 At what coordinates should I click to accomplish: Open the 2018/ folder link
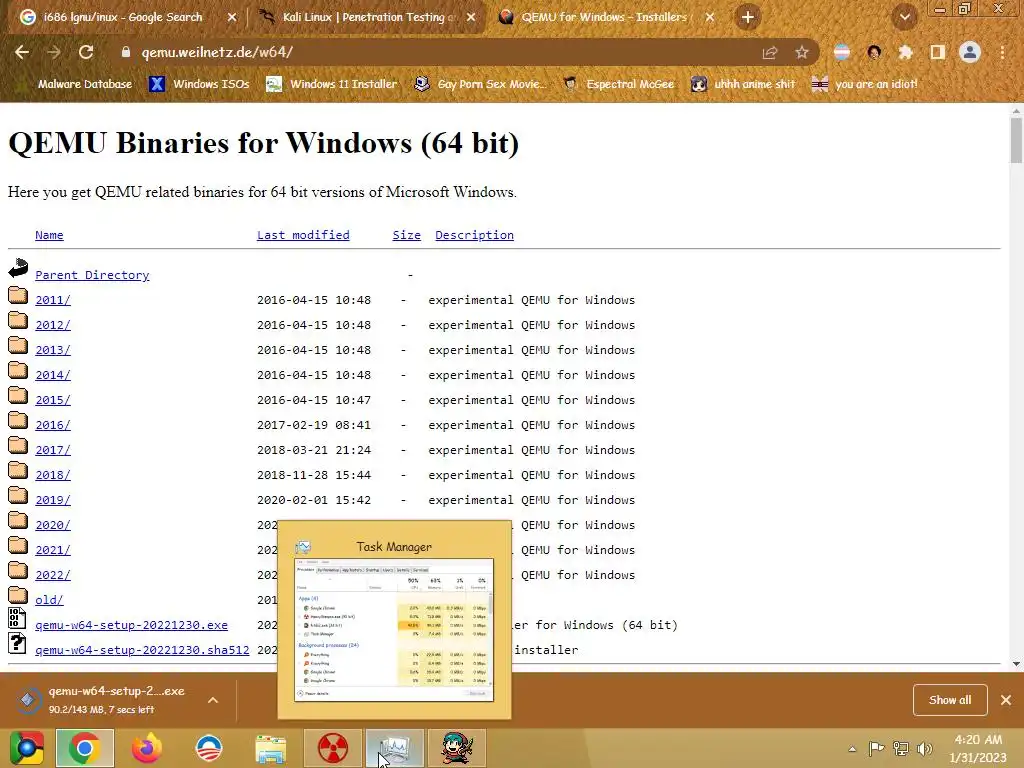[53, 475]
